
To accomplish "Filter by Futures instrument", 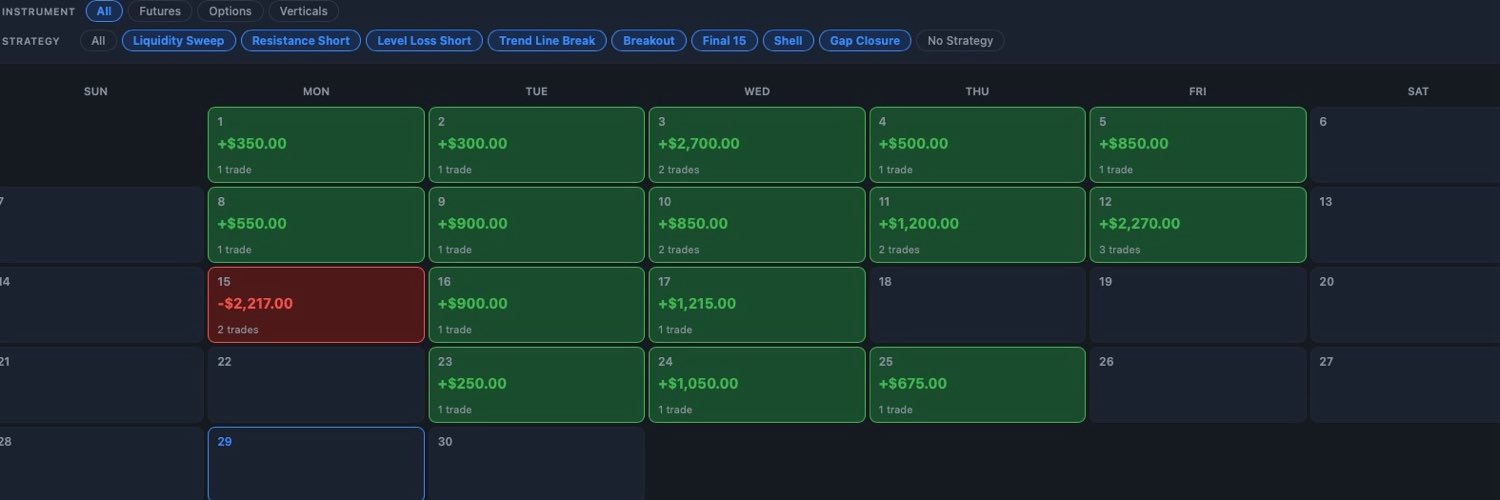I will [x=160, y=12].
